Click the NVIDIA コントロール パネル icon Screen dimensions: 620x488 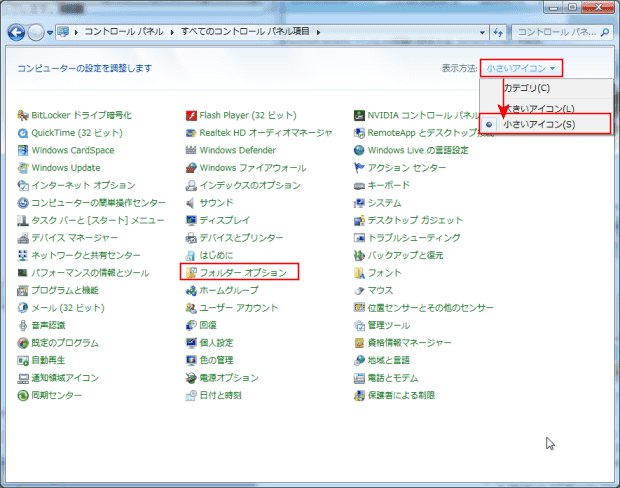click(x=359, y=115)
